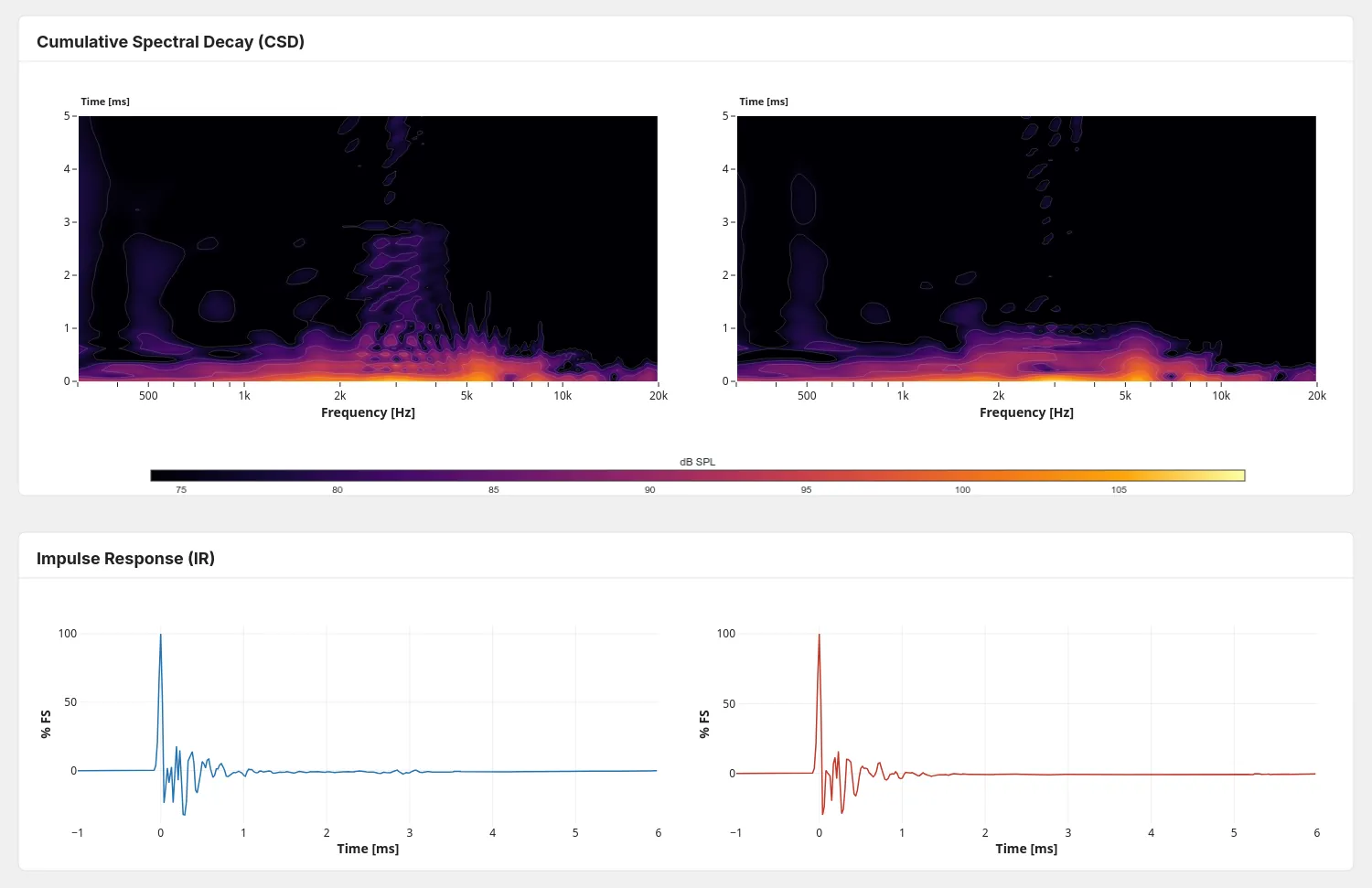Click the 5k tick on the left CSD plot
The image size is (1372, 888).
[x=466, y=396]
